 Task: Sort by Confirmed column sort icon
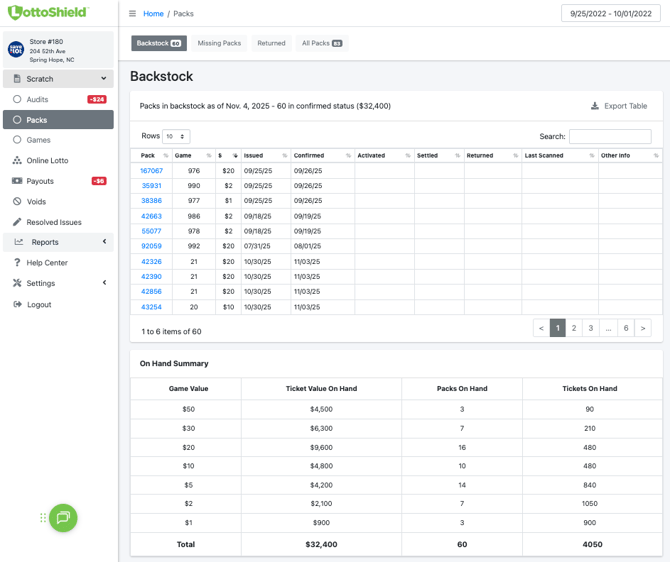(x=348, y=156)
